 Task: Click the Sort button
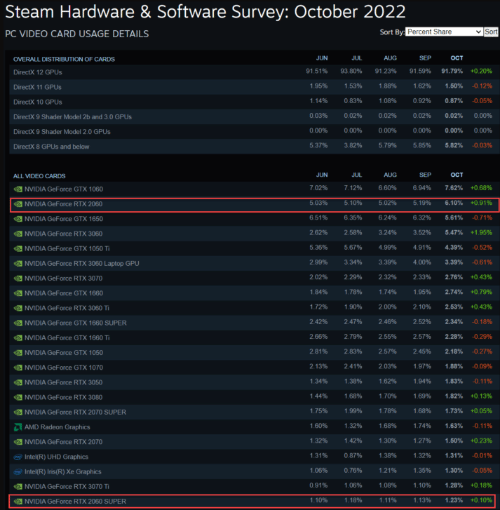pyautogui.click(x=491, y=32)
